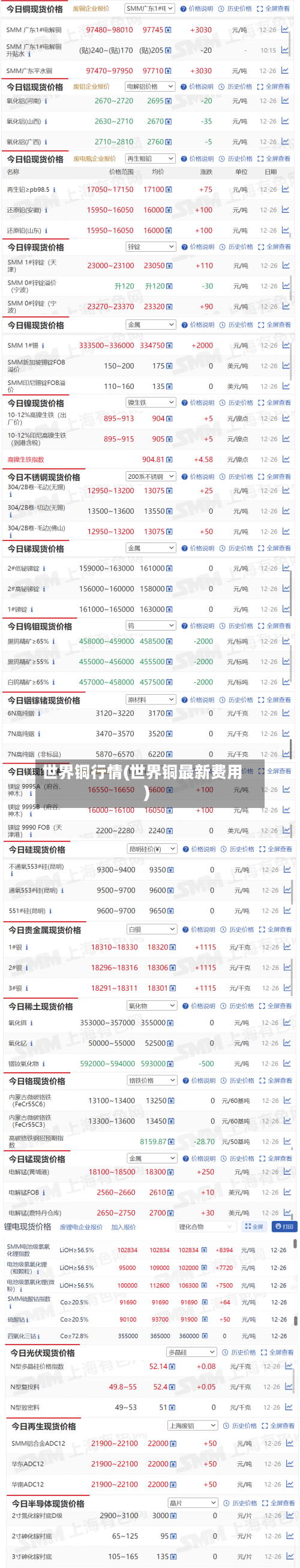Open the 废铝企业报价 link
Viewport: 300px width, 1568px height.
pyautogui.click(x=91, y=86)
